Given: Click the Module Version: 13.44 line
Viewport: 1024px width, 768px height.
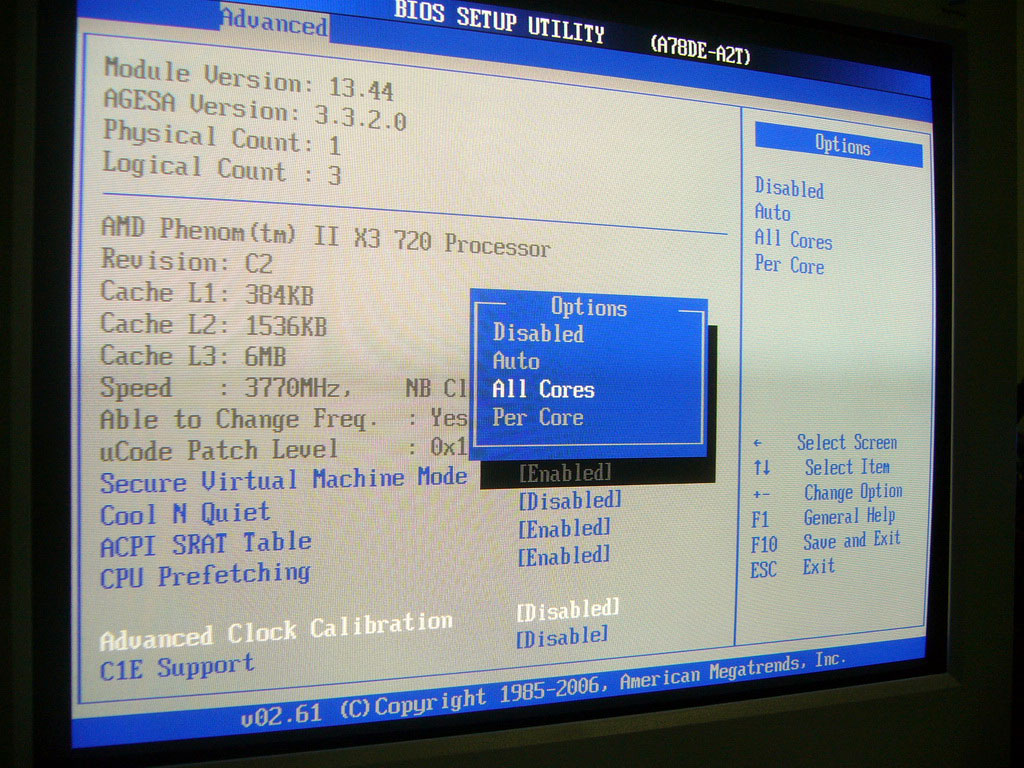Looking at the screenshot, I should pyautogui.click(x=249, y=79).
